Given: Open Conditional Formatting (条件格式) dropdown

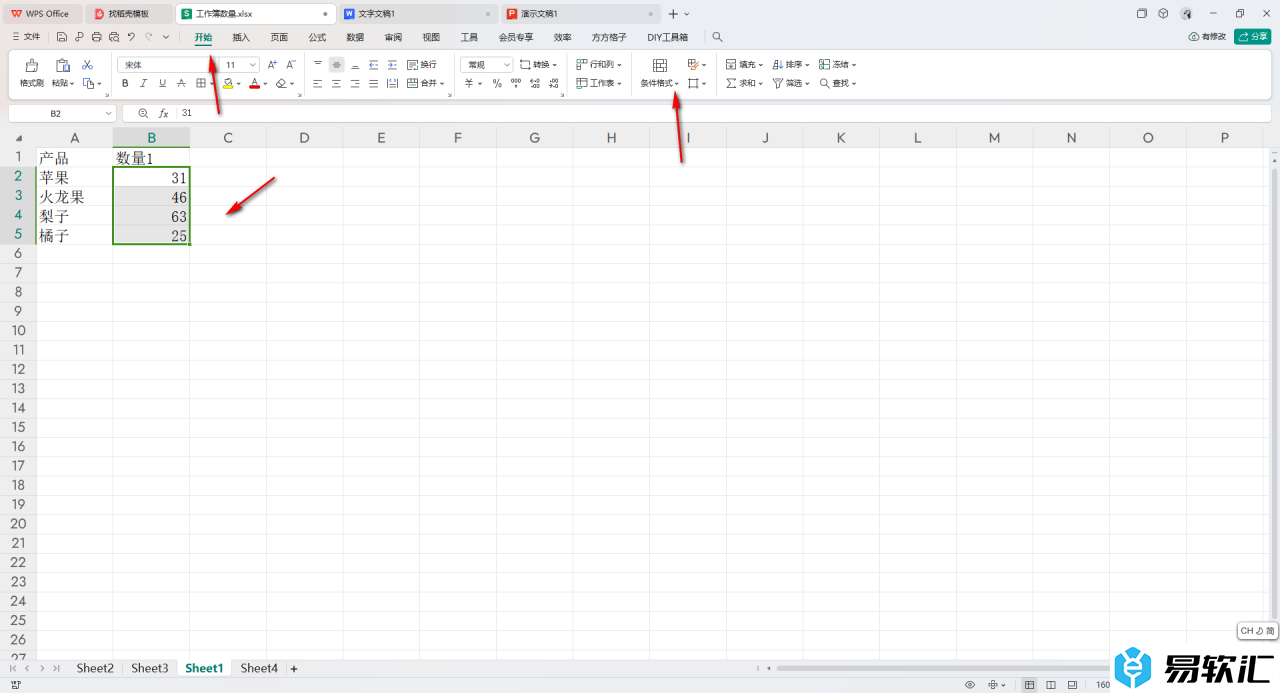Looking at the screenshot, I should pos(660,84).
